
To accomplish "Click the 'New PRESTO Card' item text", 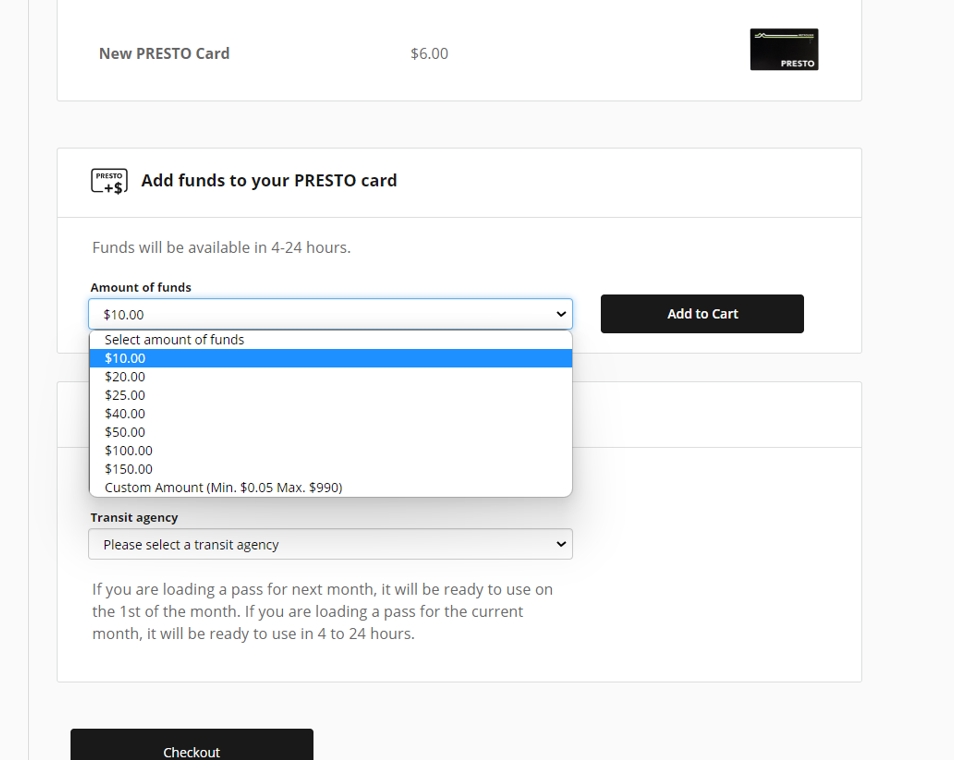I will coord(164,54).
